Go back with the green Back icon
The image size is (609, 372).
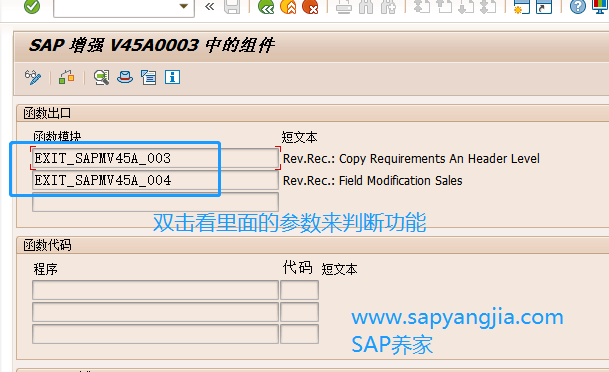click(x=266, y=7)
